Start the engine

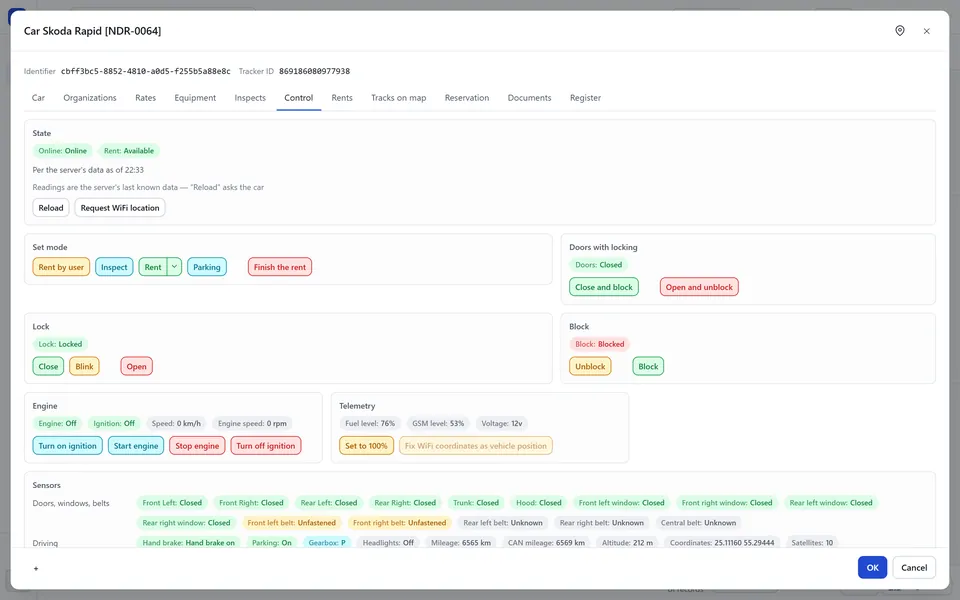(136, 446)
